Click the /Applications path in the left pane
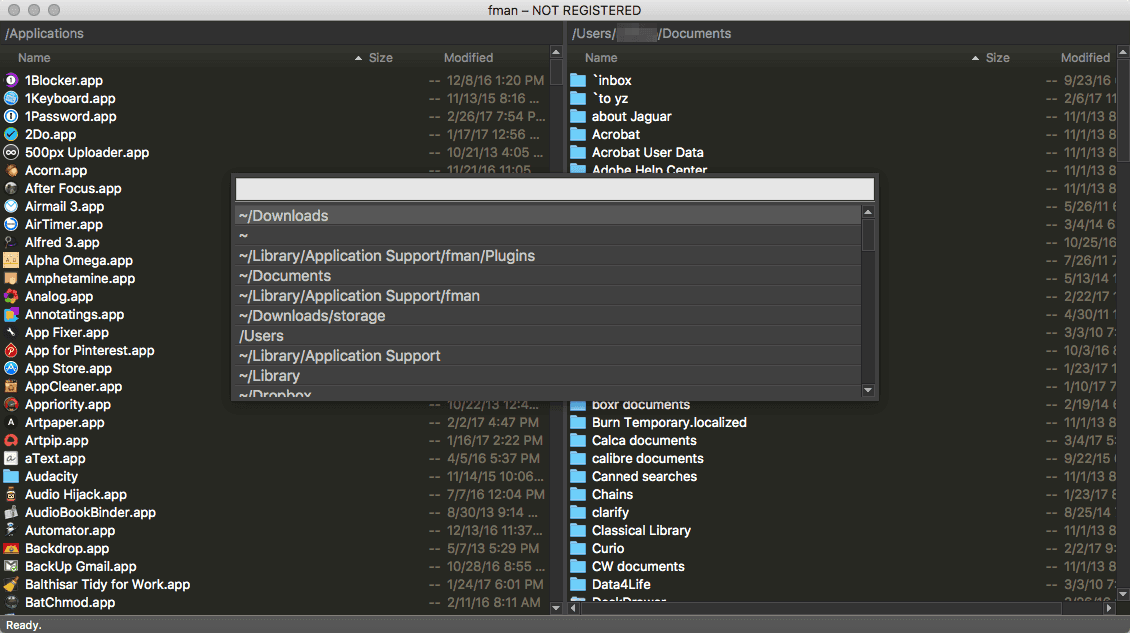 click(44, 33)
